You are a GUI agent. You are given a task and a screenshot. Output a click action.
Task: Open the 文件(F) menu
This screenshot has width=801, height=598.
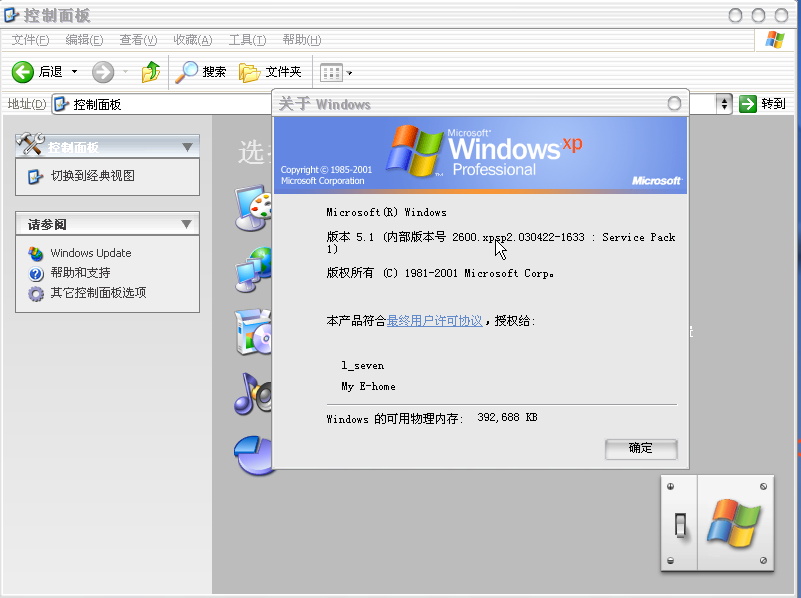click(30, 40)
